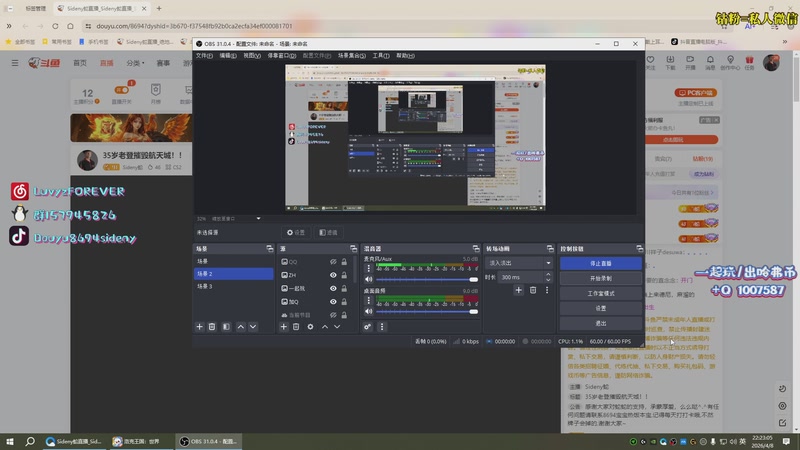Click 开始录制 button in OBS controls

pyautogui.click(x=601, y=279)
